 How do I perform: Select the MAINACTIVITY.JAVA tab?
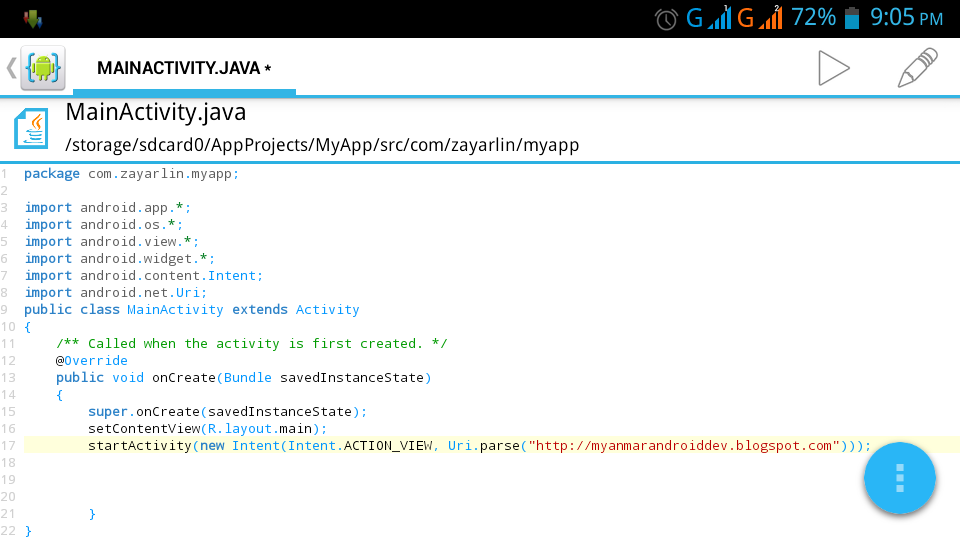click(x=184, y=68)
